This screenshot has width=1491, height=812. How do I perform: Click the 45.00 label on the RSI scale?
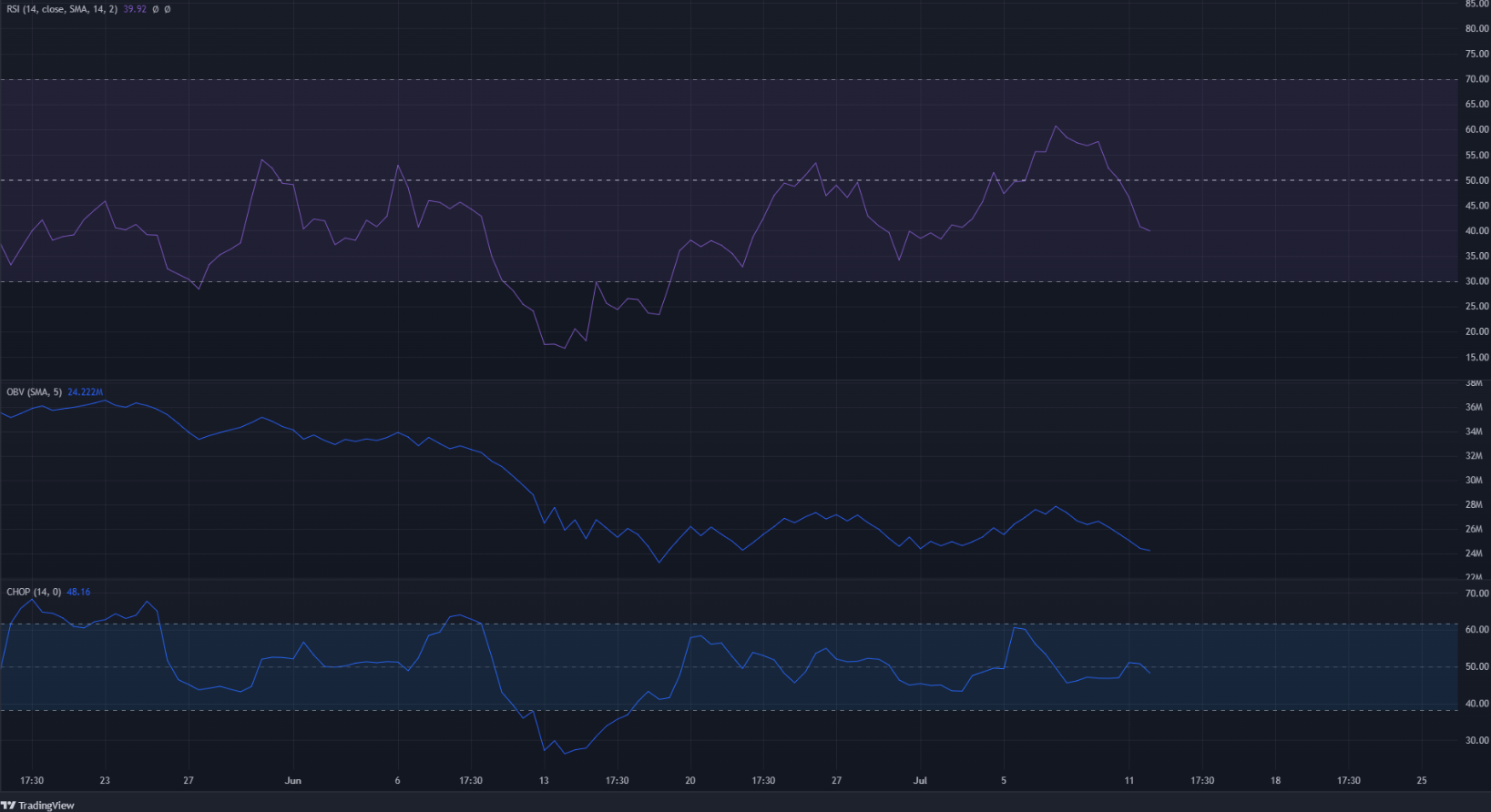[x=1476, y=206]
